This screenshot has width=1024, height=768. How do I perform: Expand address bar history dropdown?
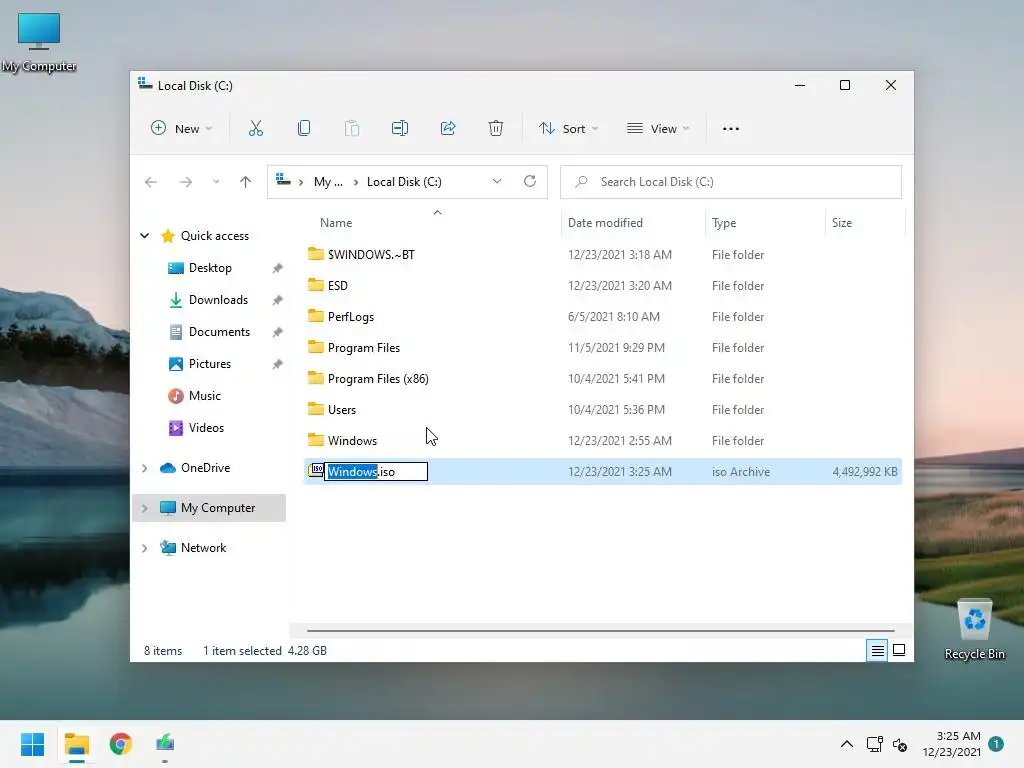(497, 182)
